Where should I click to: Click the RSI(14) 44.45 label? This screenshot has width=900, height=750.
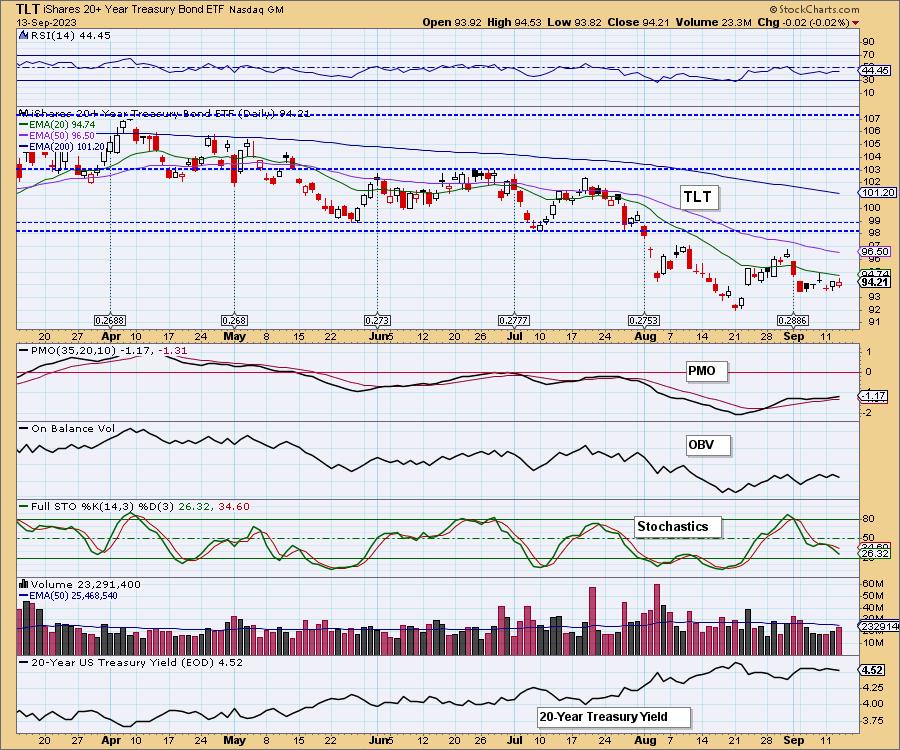click(70, 35)
